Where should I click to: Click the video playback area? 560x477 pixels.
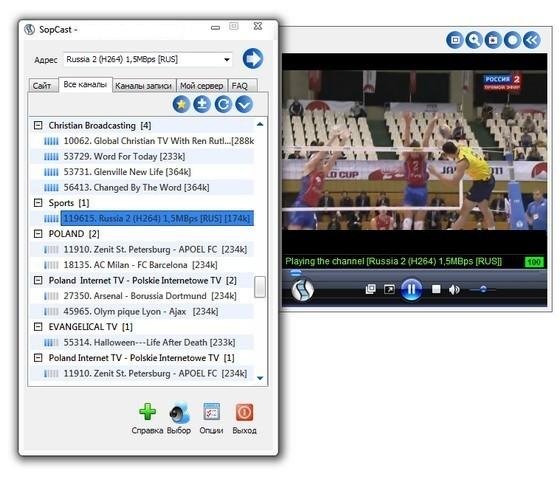click(x=414, y=150)
